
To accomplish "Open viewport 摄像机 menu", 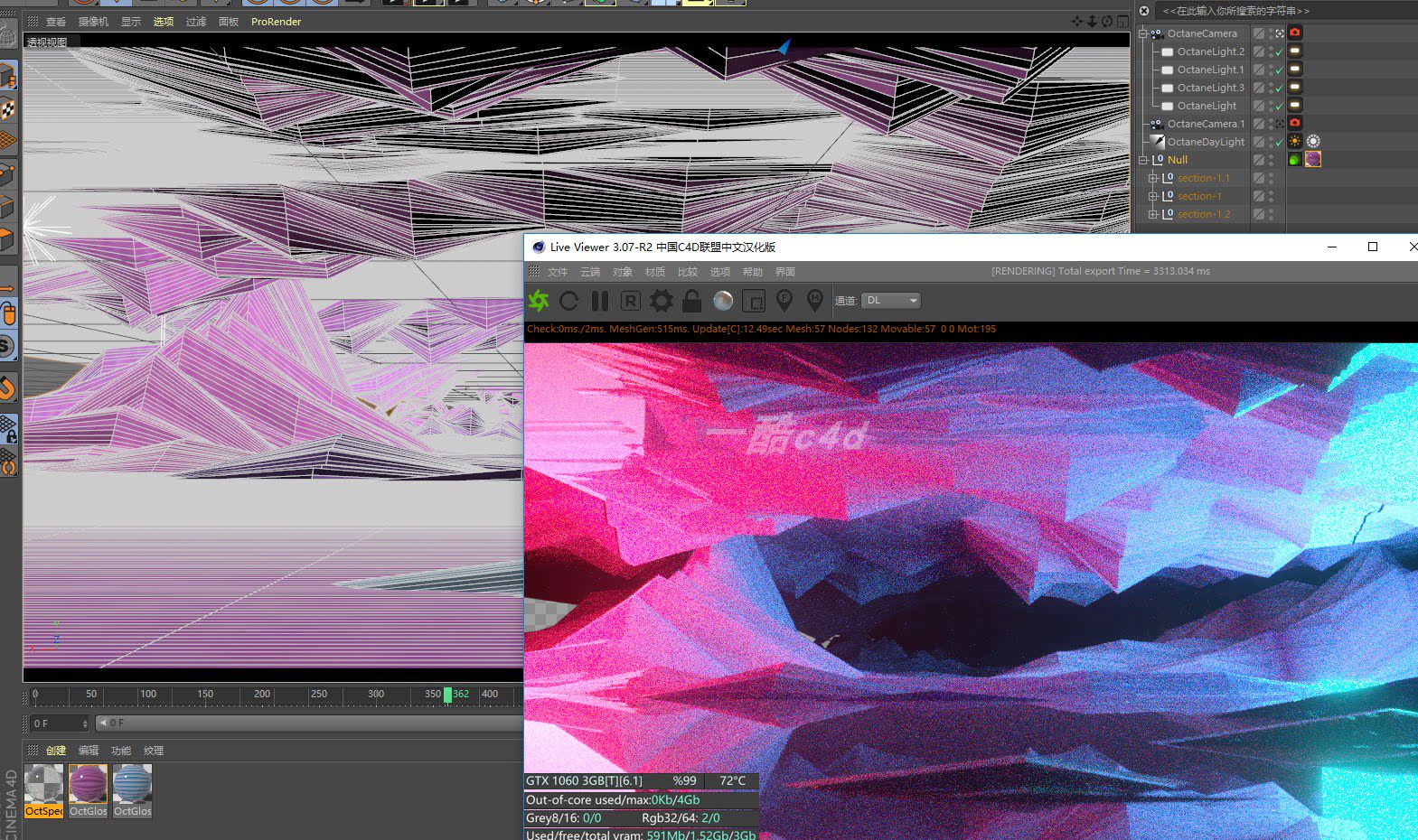I will [93, 22].
